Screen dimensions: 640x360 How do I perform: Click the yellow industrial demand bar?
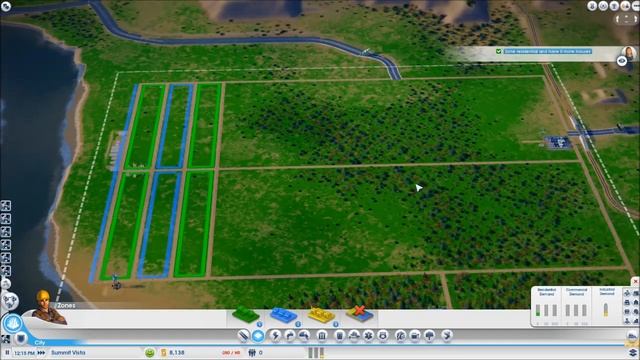click(606, 310)
